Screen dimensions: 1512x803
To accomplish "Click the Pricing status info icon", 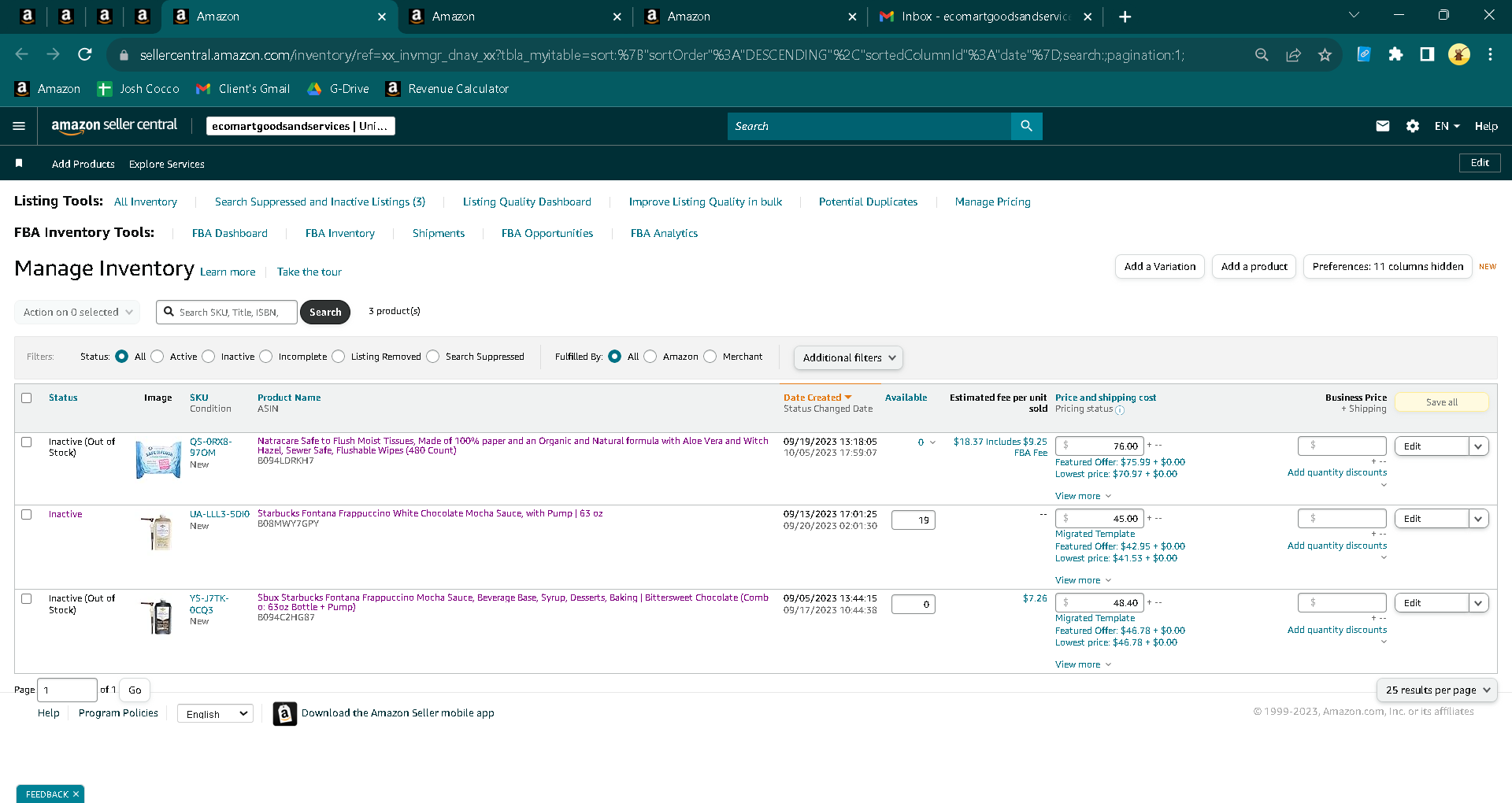I will (x=1120, y=410).
